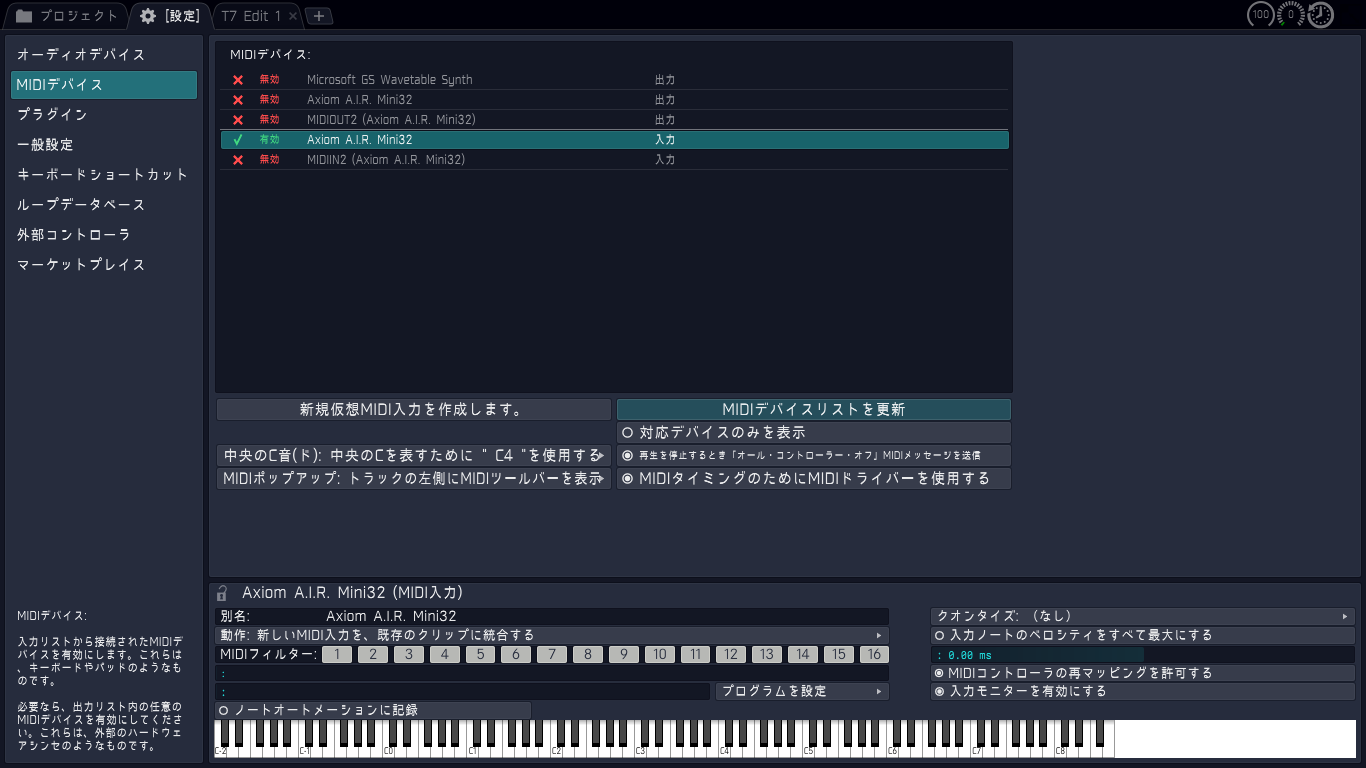The height and width of the screenshot is (768, 1366).
Task: Open プラグイン settings page
Action: 104,115
